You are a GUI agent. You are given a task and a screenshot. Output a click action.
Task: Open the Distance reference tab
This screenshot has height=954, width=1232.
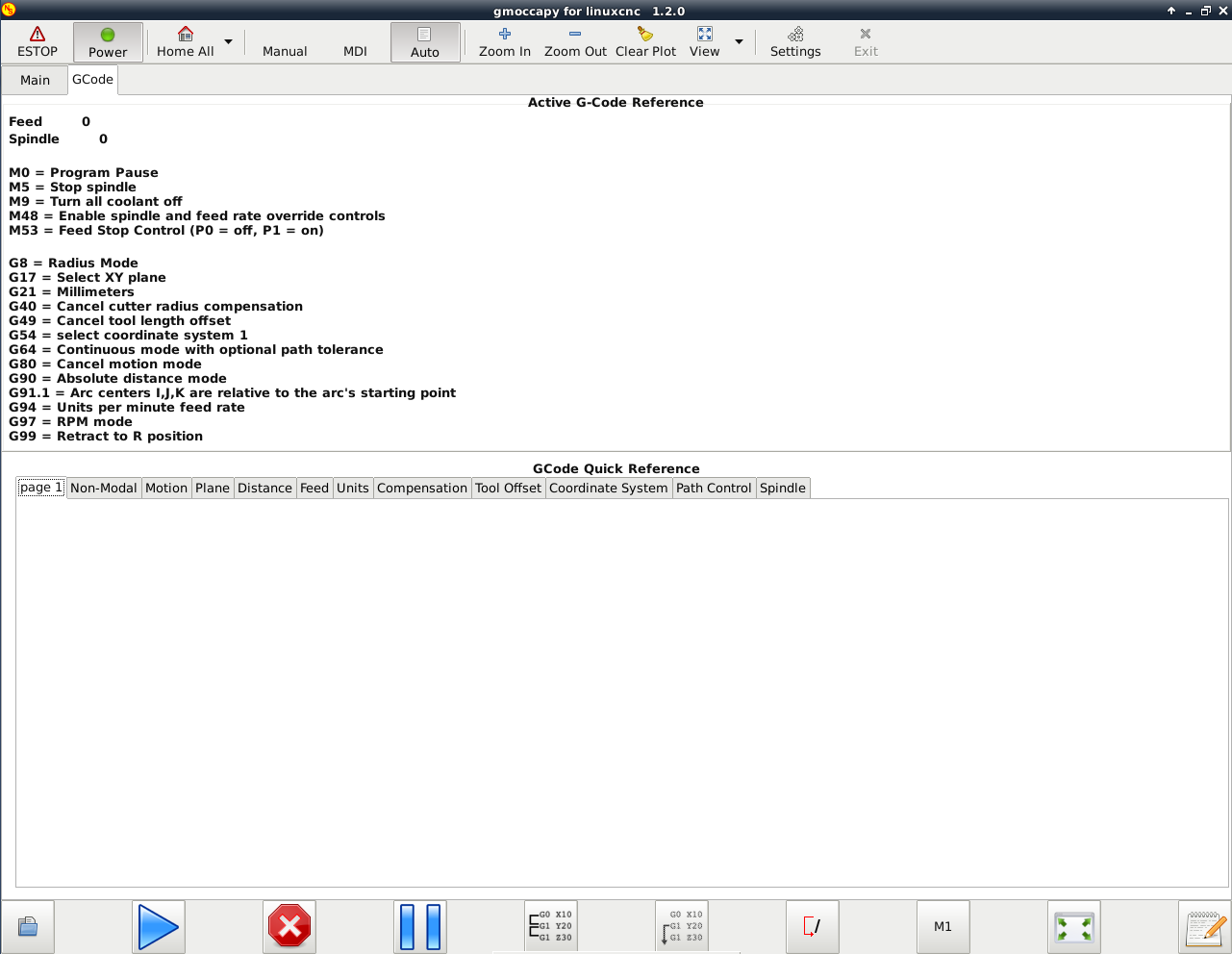click(264, 489)
